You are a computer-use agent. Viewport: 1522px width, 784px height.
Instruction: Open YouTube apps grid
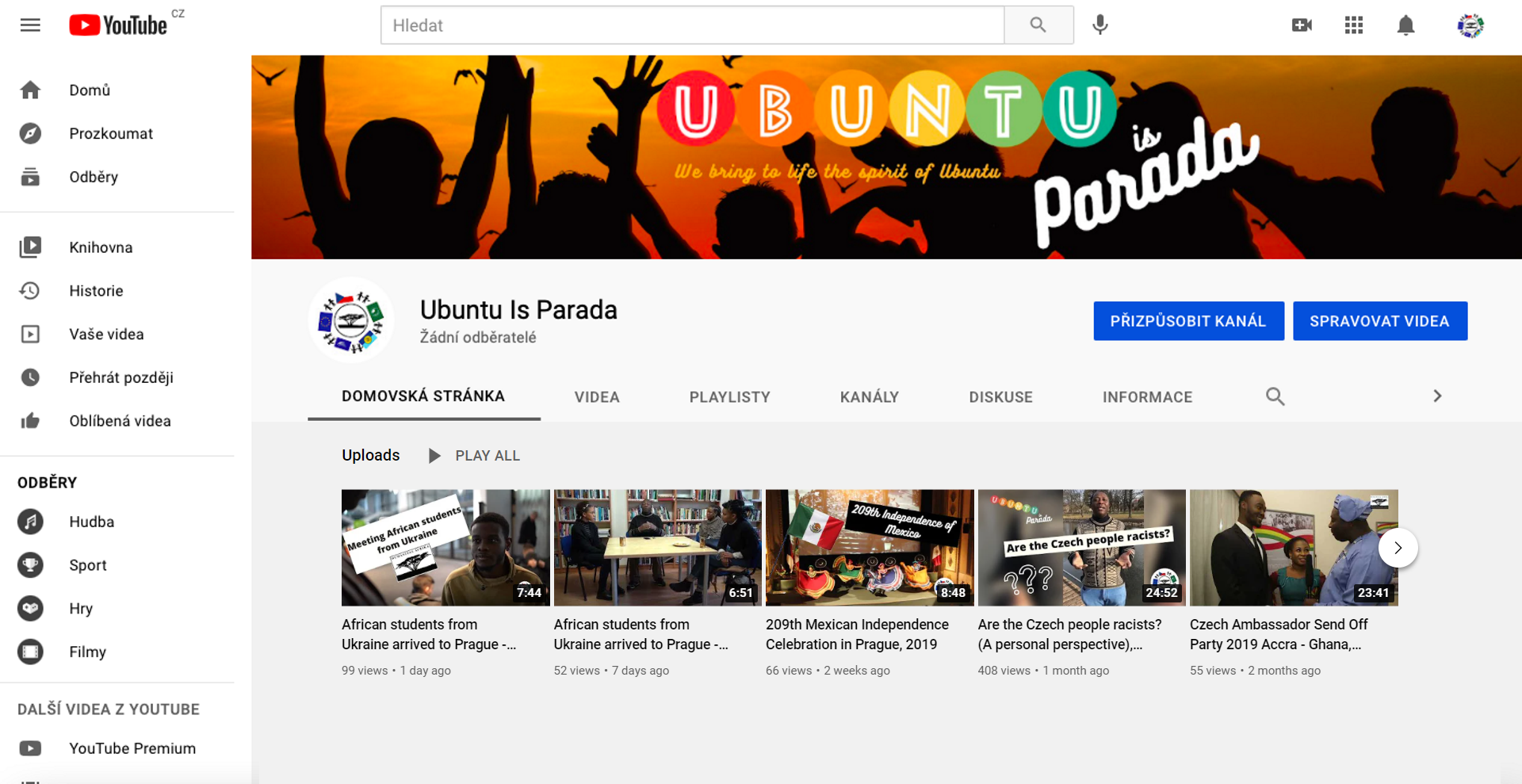(1354, 25)
